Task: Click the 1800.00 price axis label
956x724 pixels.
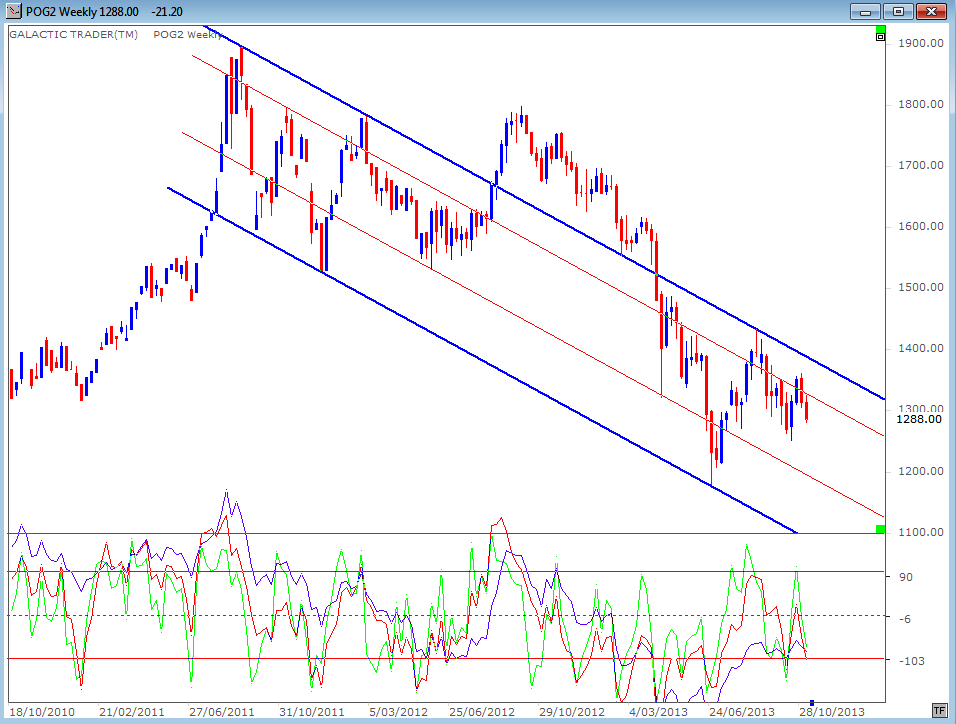Action: pyautogui.click(x=921, y=104)
